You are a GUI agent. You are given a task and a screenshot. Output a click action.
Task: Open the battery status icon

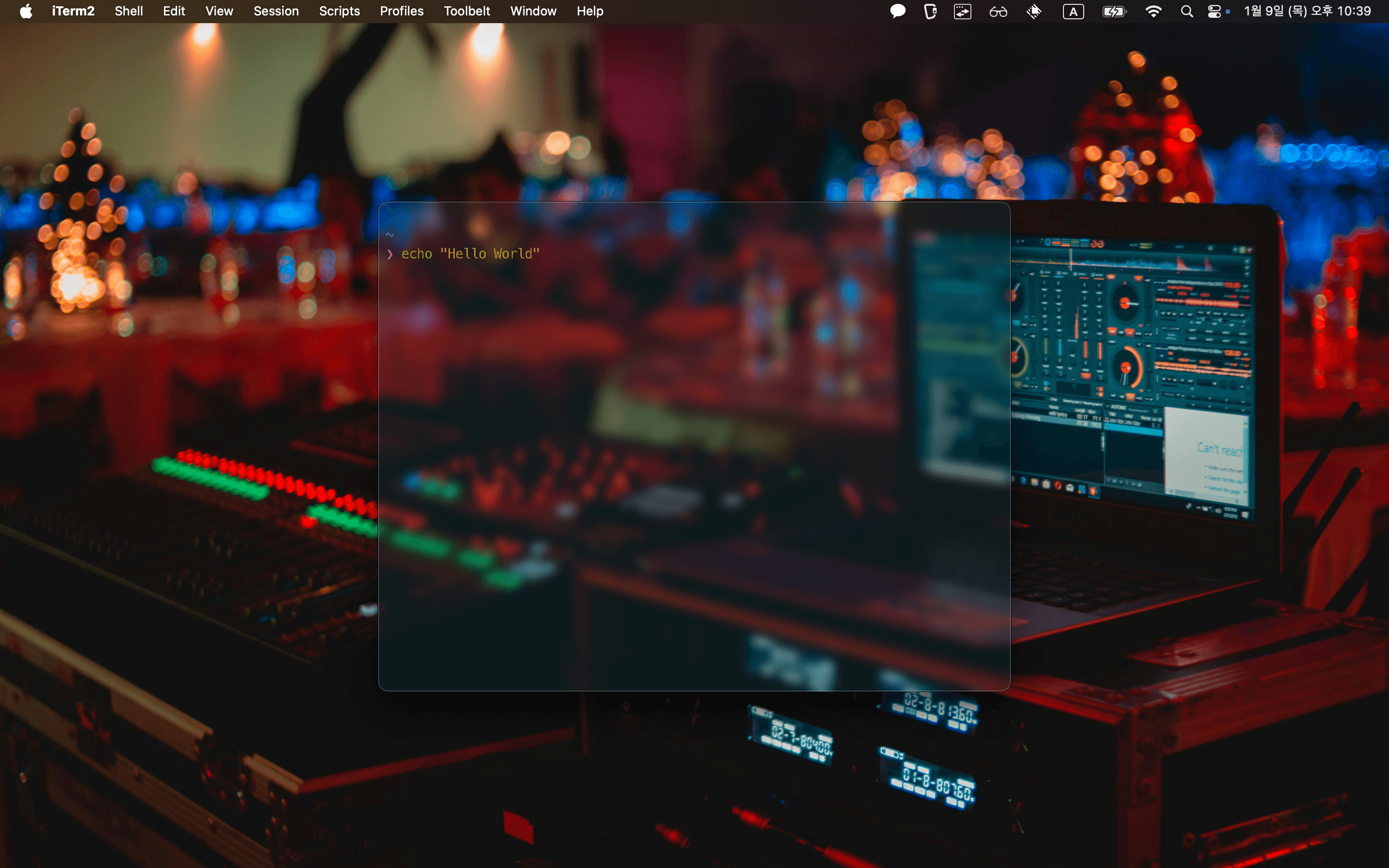click(x=1114, y=12)
